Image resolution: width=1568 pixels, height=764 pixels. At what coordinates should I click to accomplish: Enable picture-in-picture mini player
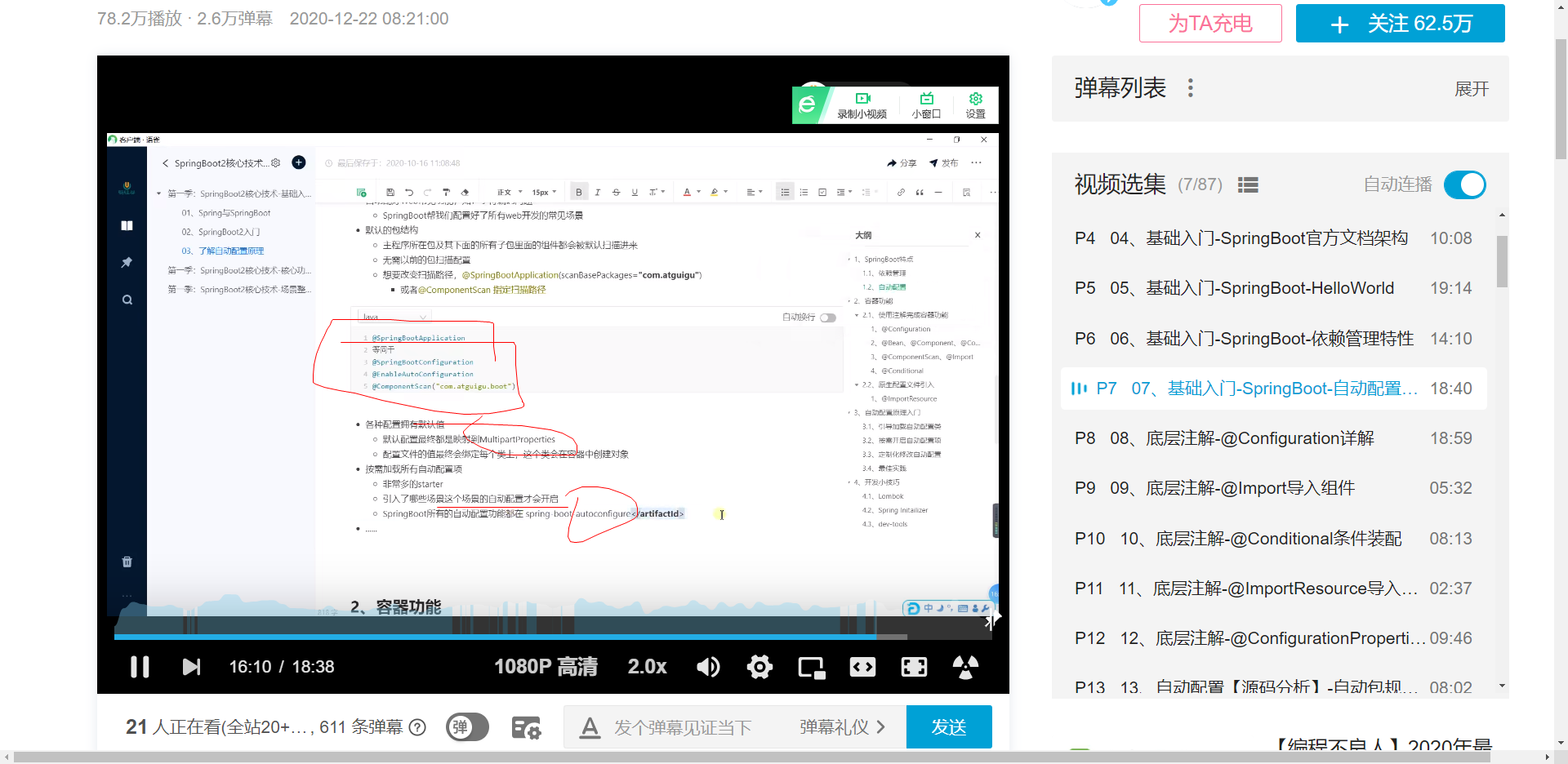tap(812, 667)
